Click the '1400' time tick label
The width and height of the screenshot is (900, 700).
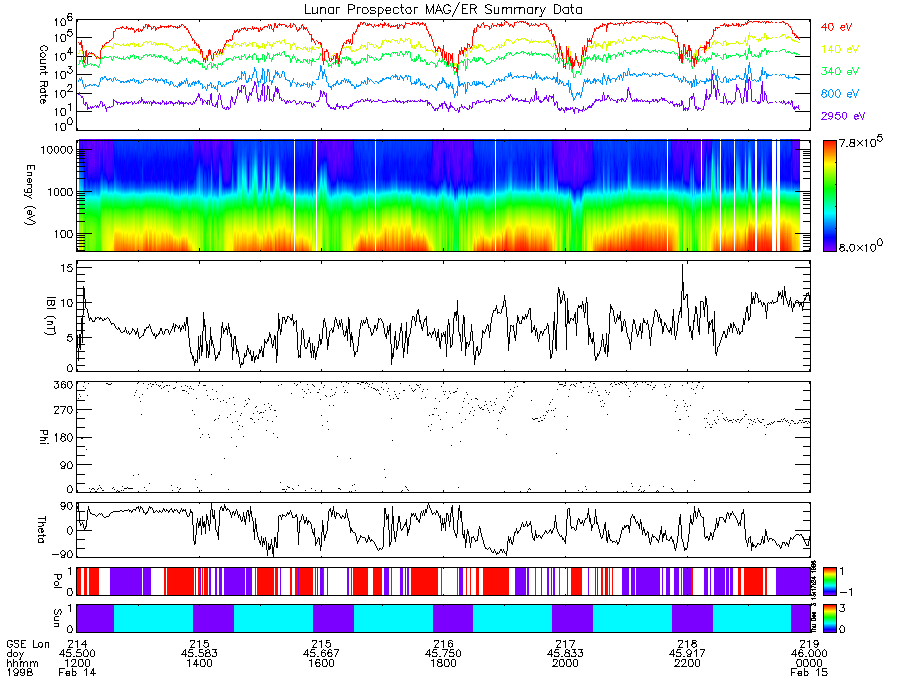[x=199, y=663]
